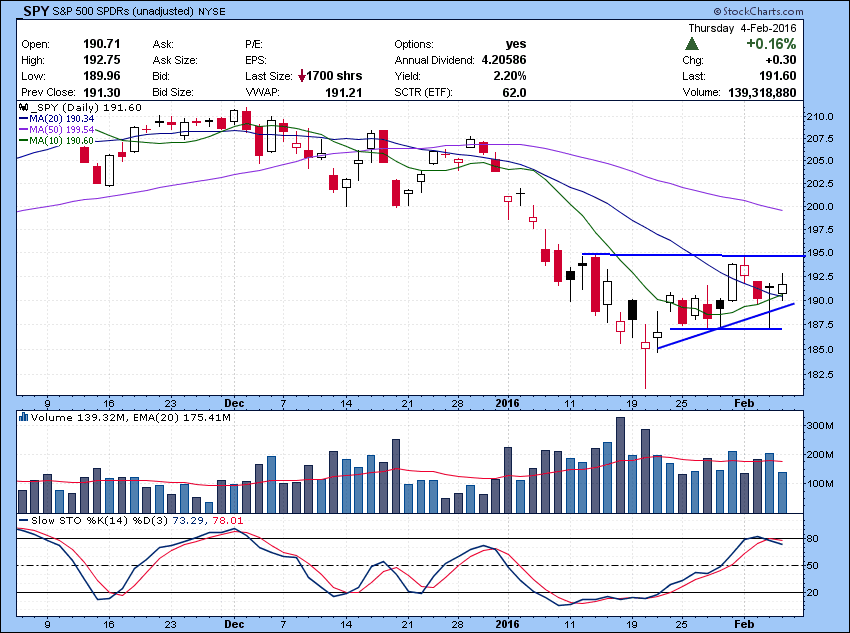Image resolution: width=850 pixels, height=633 pixels.
Task: Click the 'Dec' date label under the stochastic panel
Action: (x=234, y=624)
